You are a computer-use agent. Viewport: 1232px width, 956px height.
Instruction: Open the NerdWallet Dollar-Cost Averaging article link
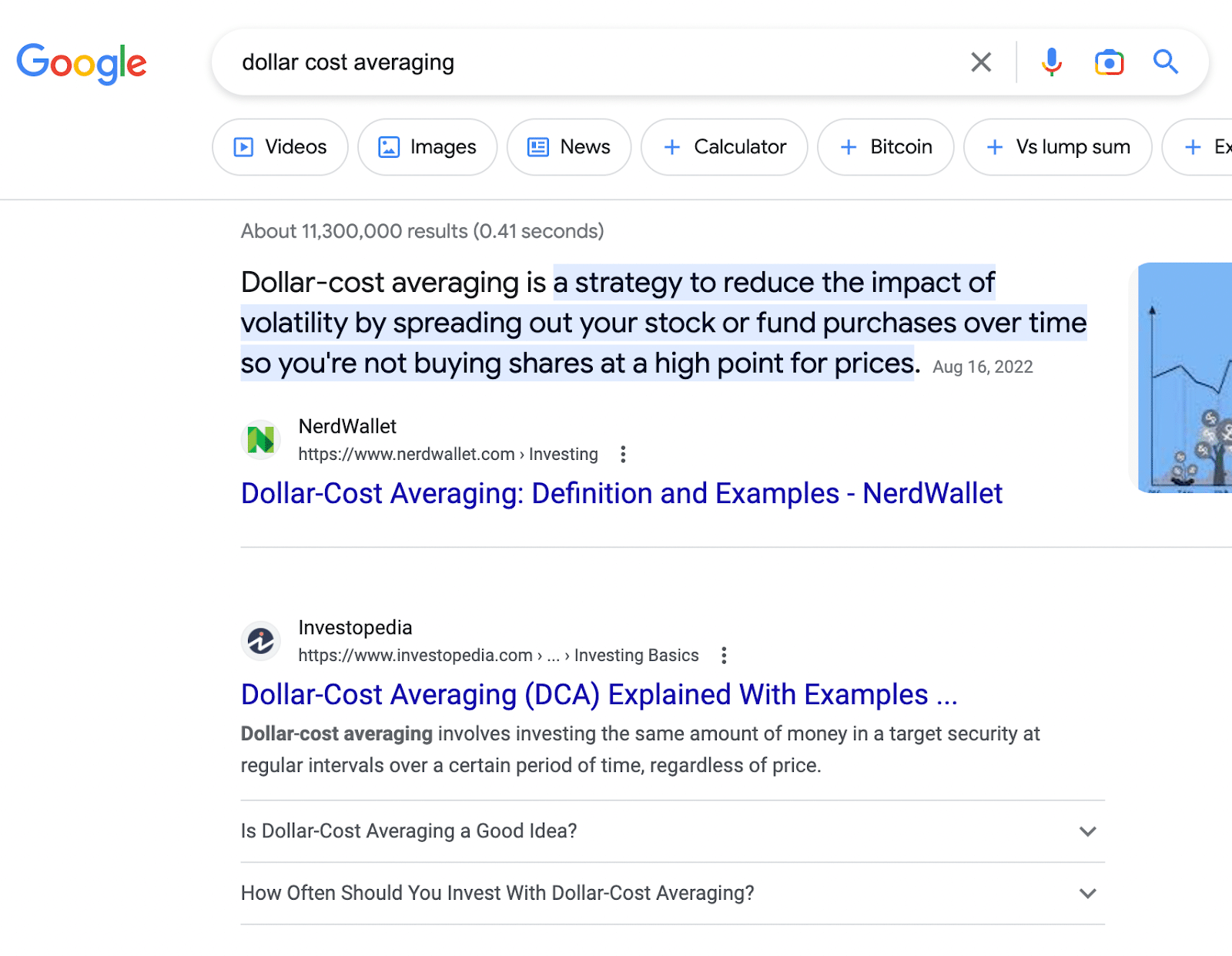(621, 494)
